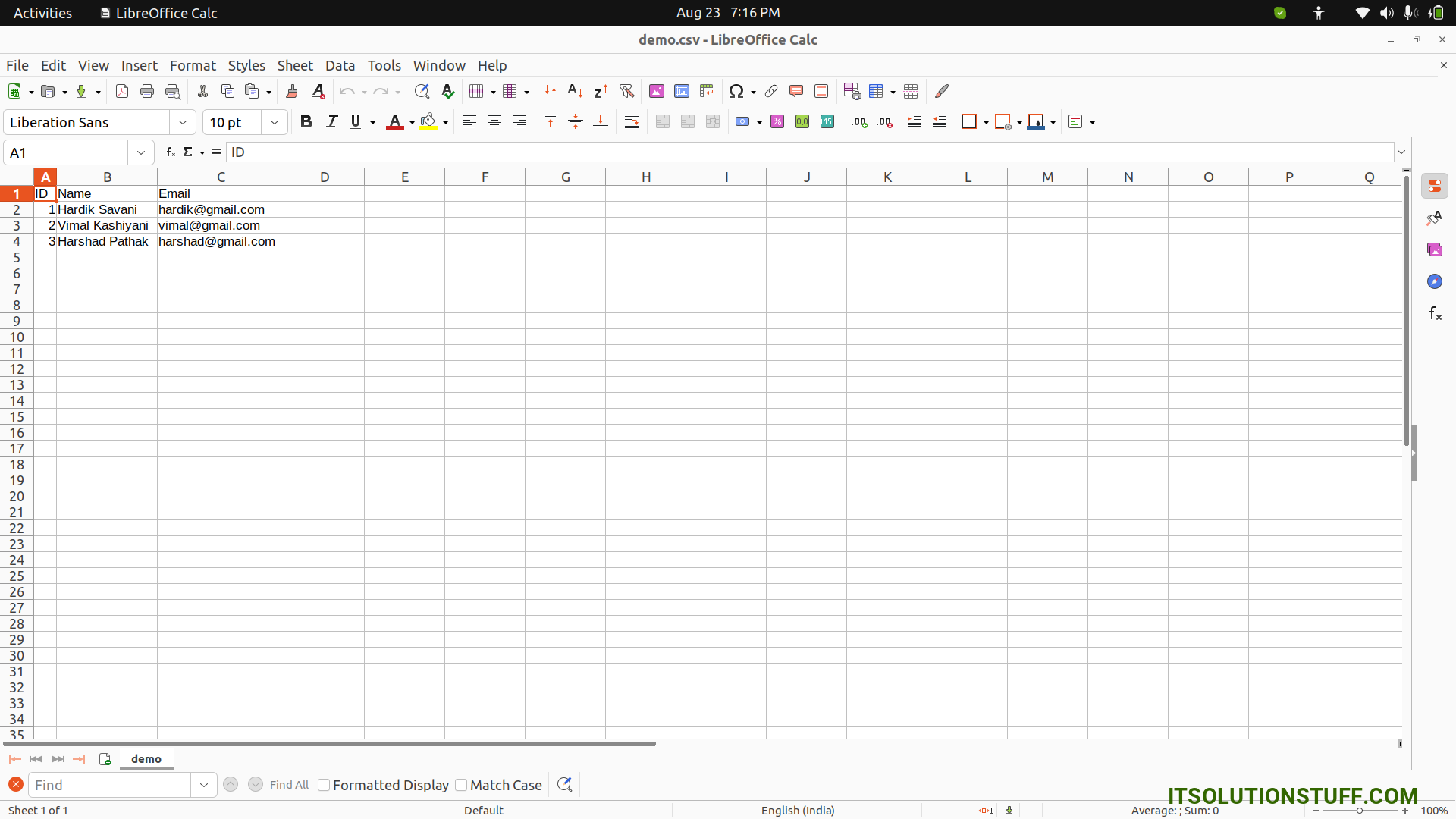
Task: Click the Format as Percent icon
Action: tap(777, 121)
